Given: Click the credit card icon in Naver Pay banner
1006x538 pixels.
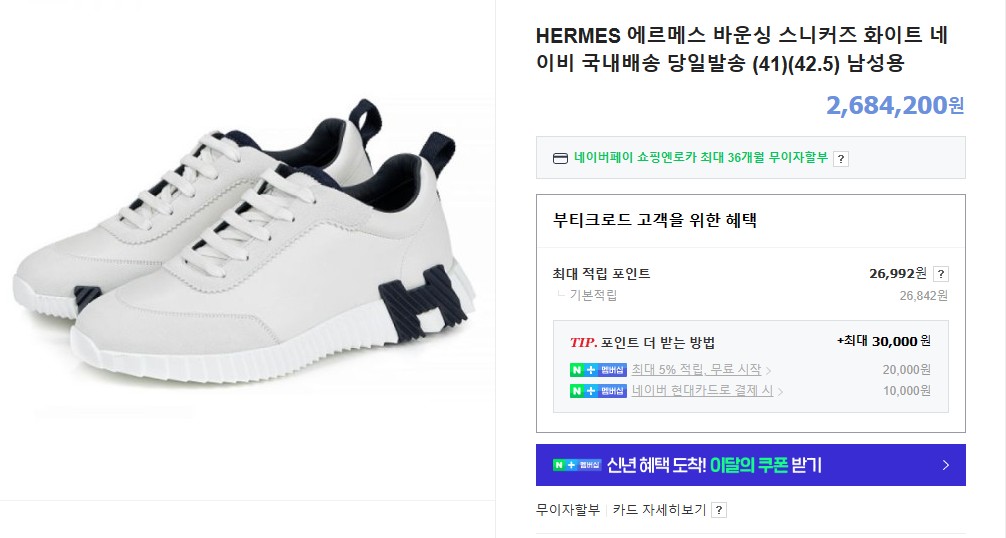Looking at the screenshot, I should click(x=560, y=158).
